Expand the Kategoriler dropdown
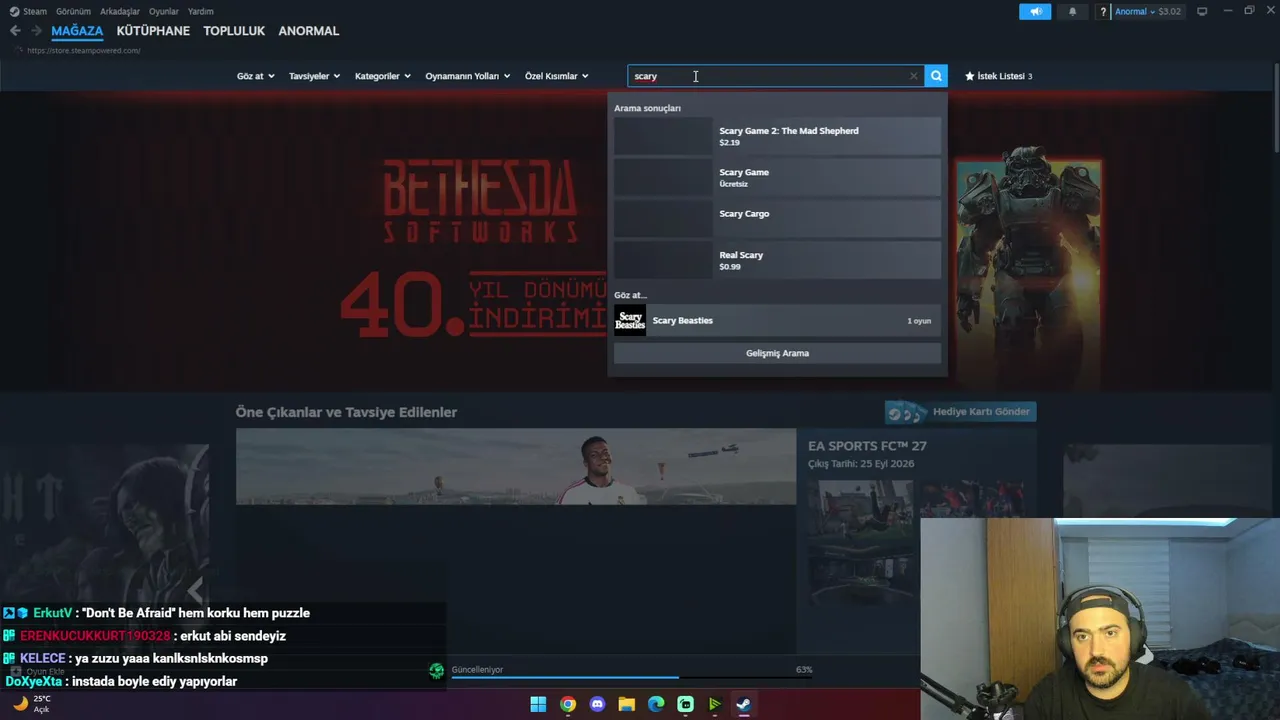Screen dimensions: 1280x720 383,76
